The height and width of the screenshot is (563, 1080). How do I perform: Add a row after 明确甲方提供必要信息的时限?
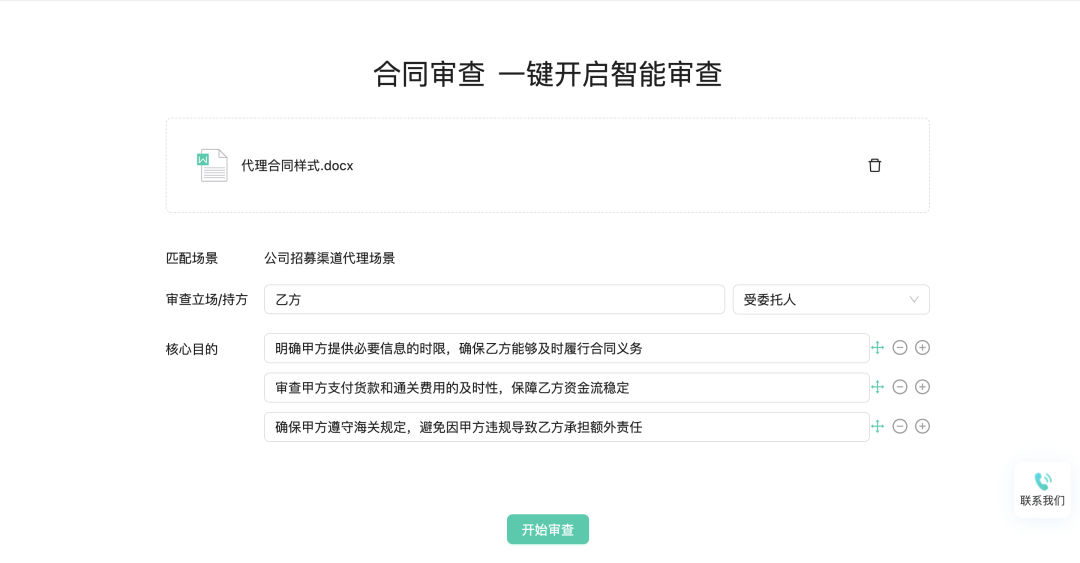coord(922,348)
